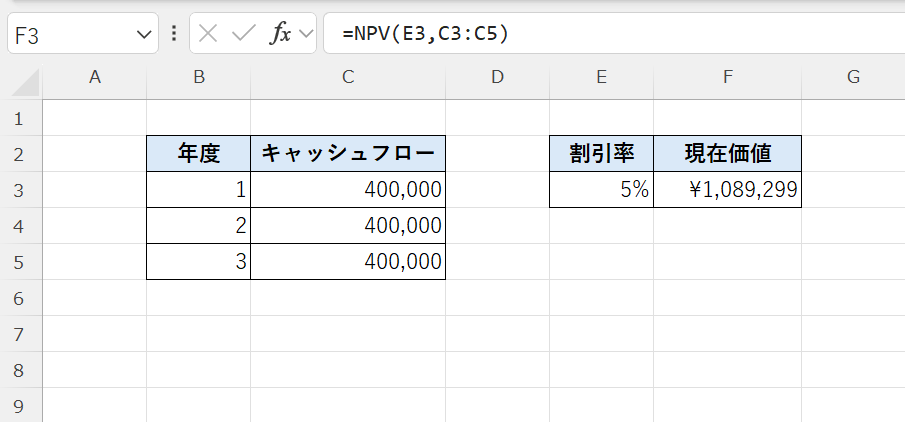Select the 年度 header cell
The height and width of the screenshot is (422, 905).
coord(198,154)
